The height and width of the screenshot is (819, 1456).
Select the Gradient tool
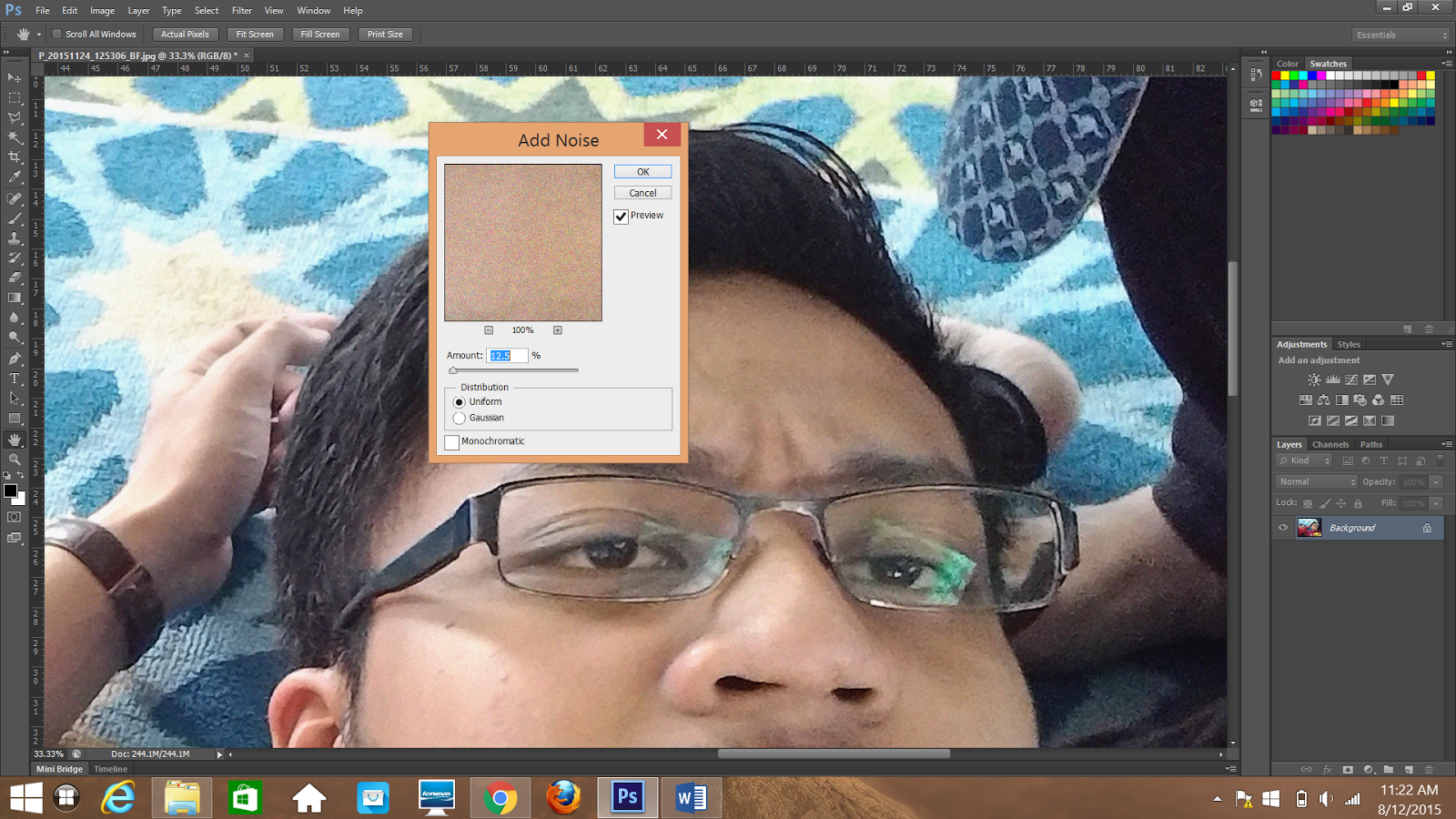point(15,298)
